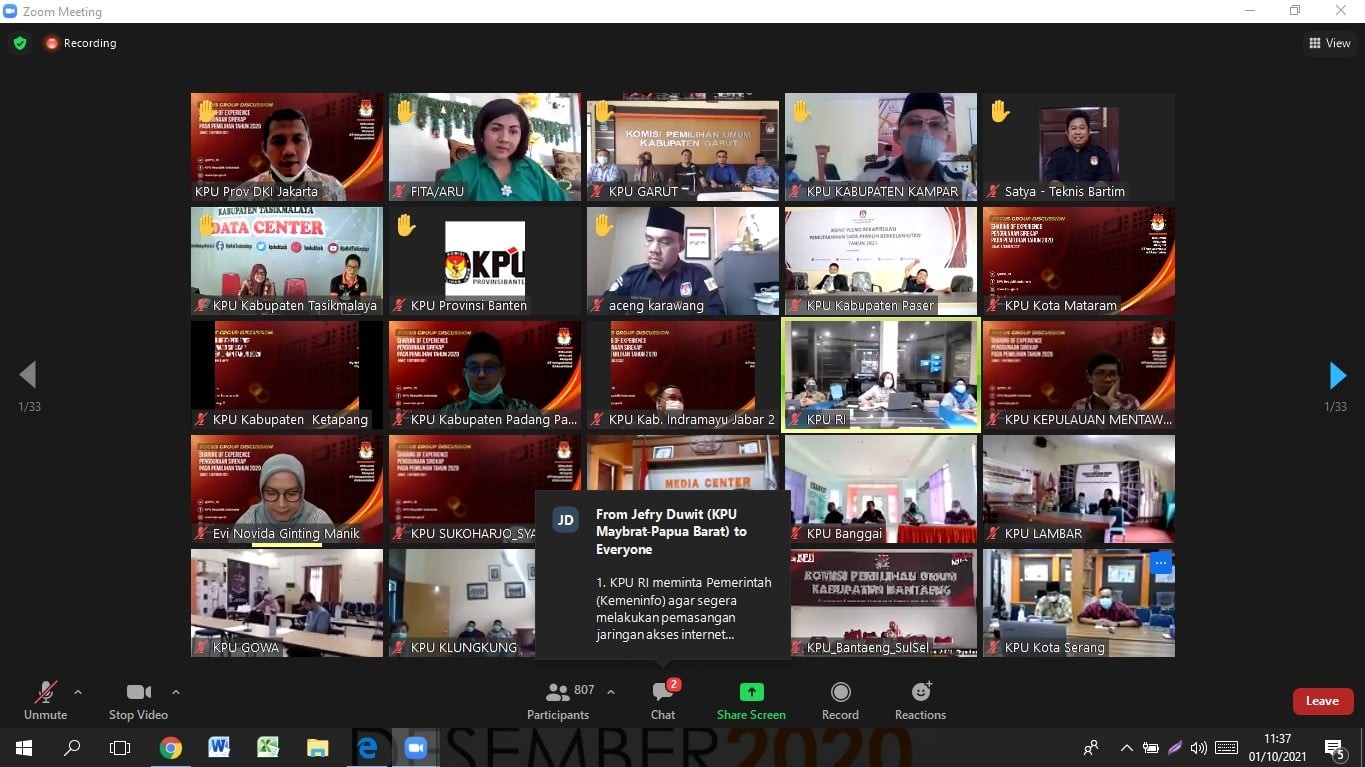1365x767 pixels.
Task: Click the green encryption shield icon
Action: click(x=20, y=43)
